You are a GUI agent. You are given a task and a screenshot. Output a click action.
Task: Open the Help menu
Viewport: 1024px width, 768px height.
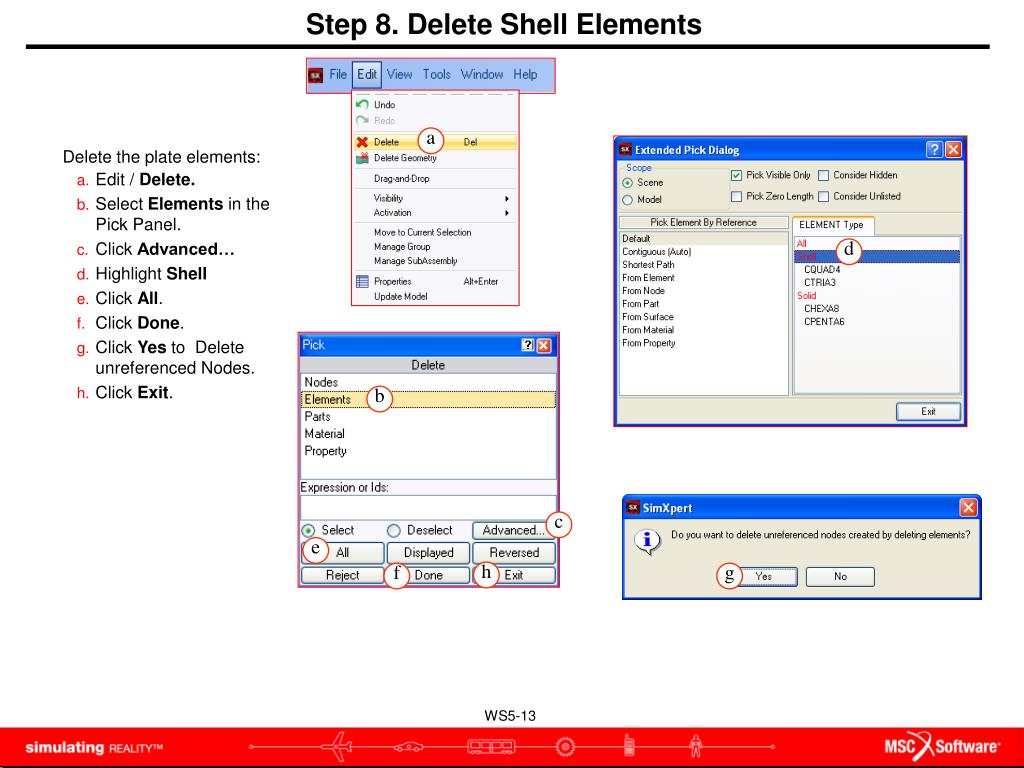525,74
